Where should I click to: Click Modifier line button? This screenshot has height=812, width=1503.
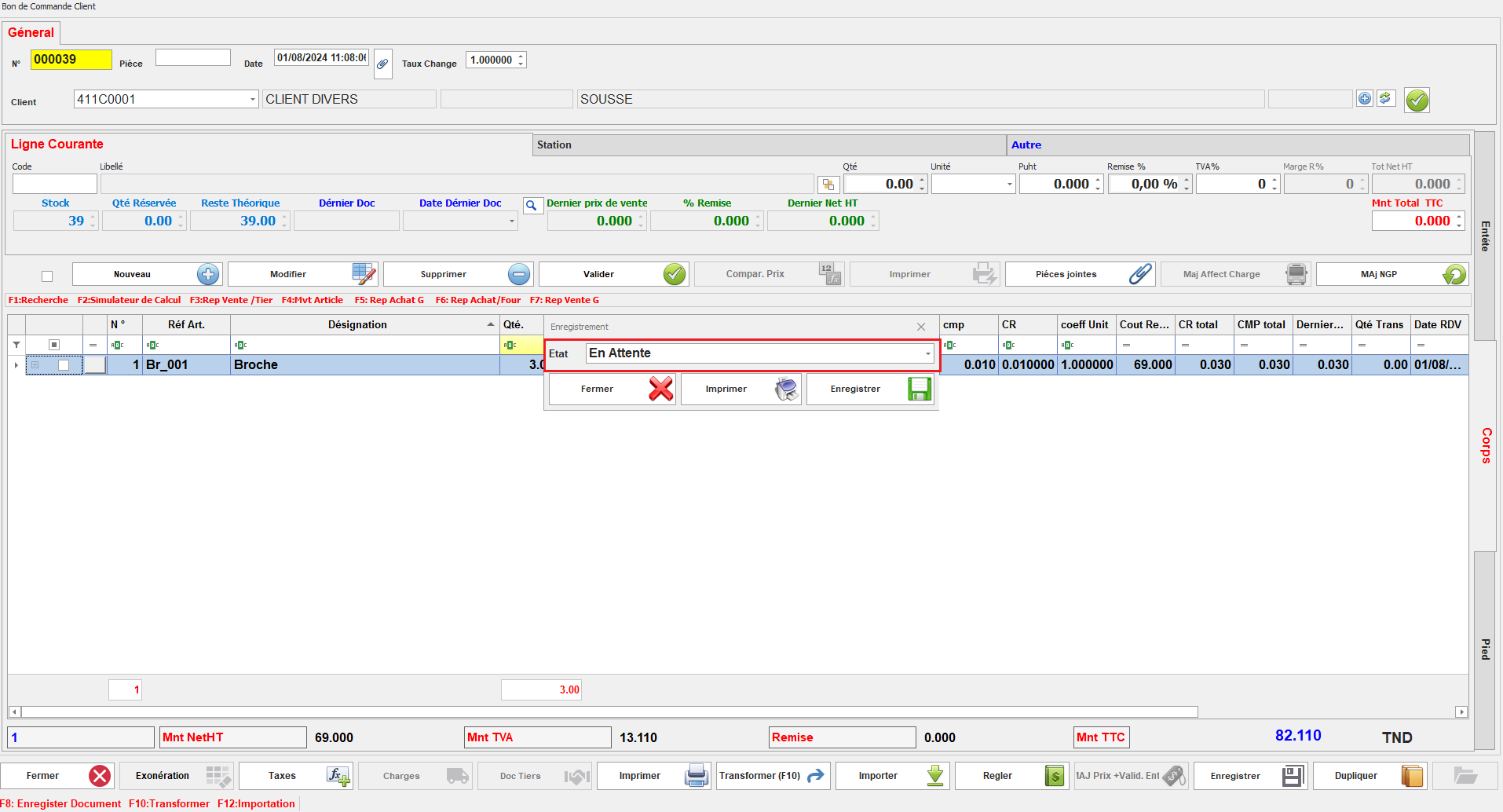point(303,274)
